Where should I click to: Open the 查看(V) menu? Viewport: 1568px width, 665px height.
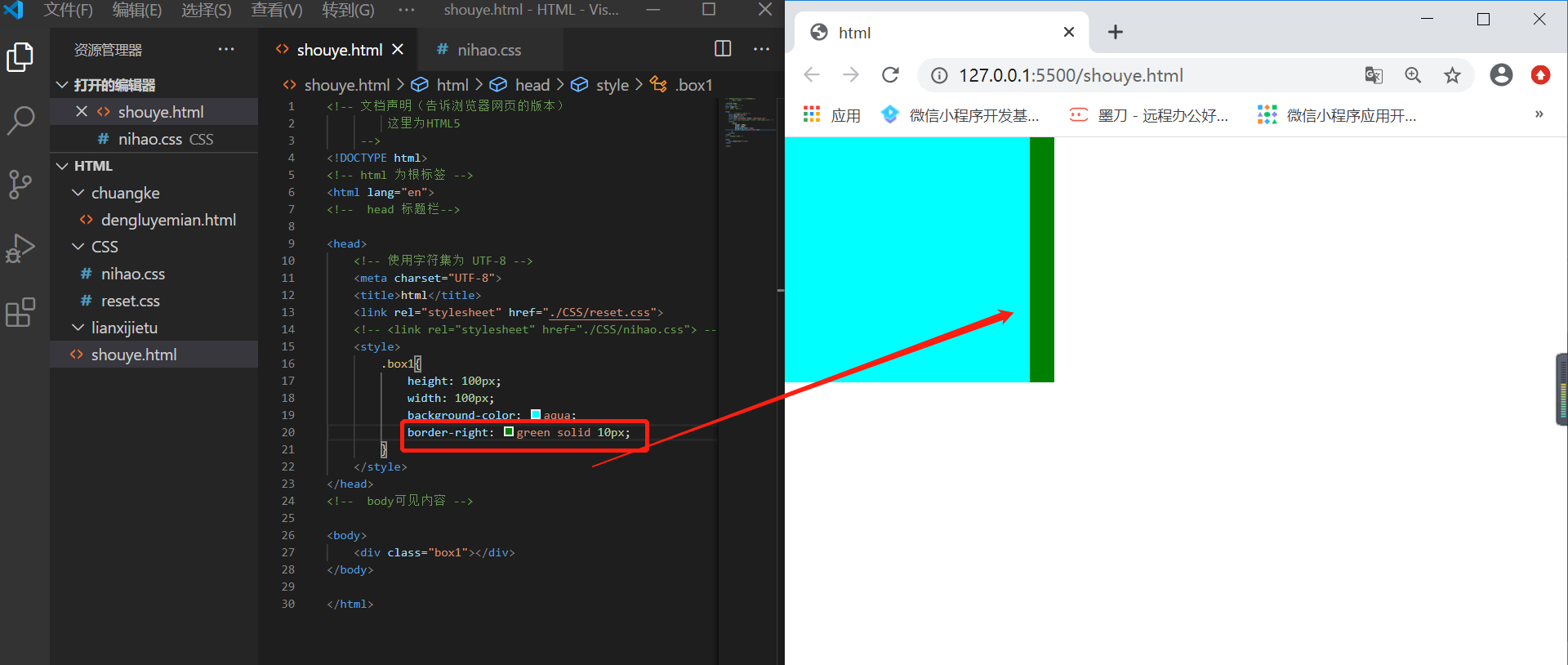pos(277,10)
